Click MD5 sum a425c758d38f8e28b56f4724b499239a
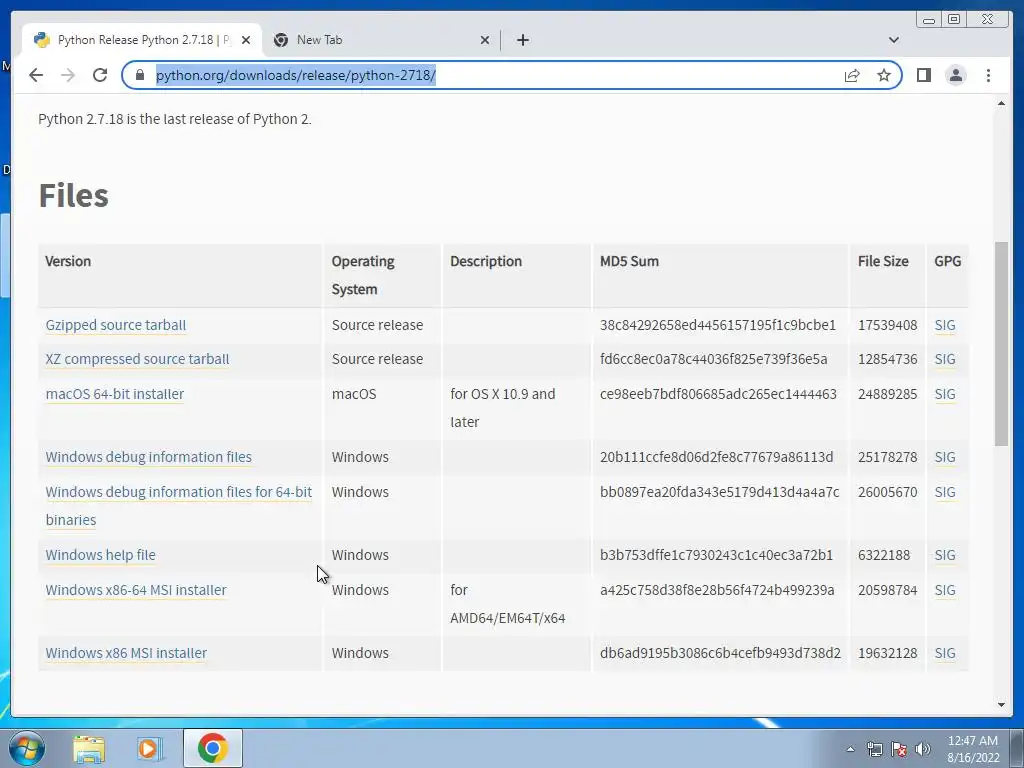 click(717, 590)
